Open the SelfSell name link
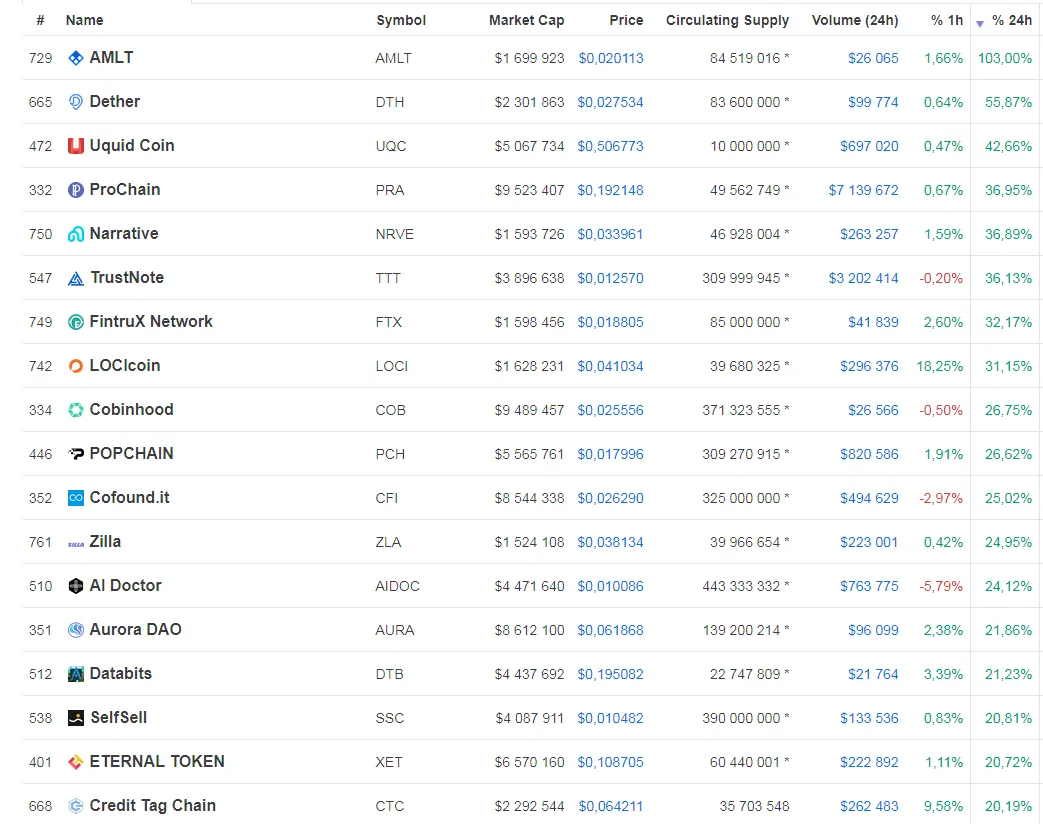1043x824 pixels. [x=118, y=718]
